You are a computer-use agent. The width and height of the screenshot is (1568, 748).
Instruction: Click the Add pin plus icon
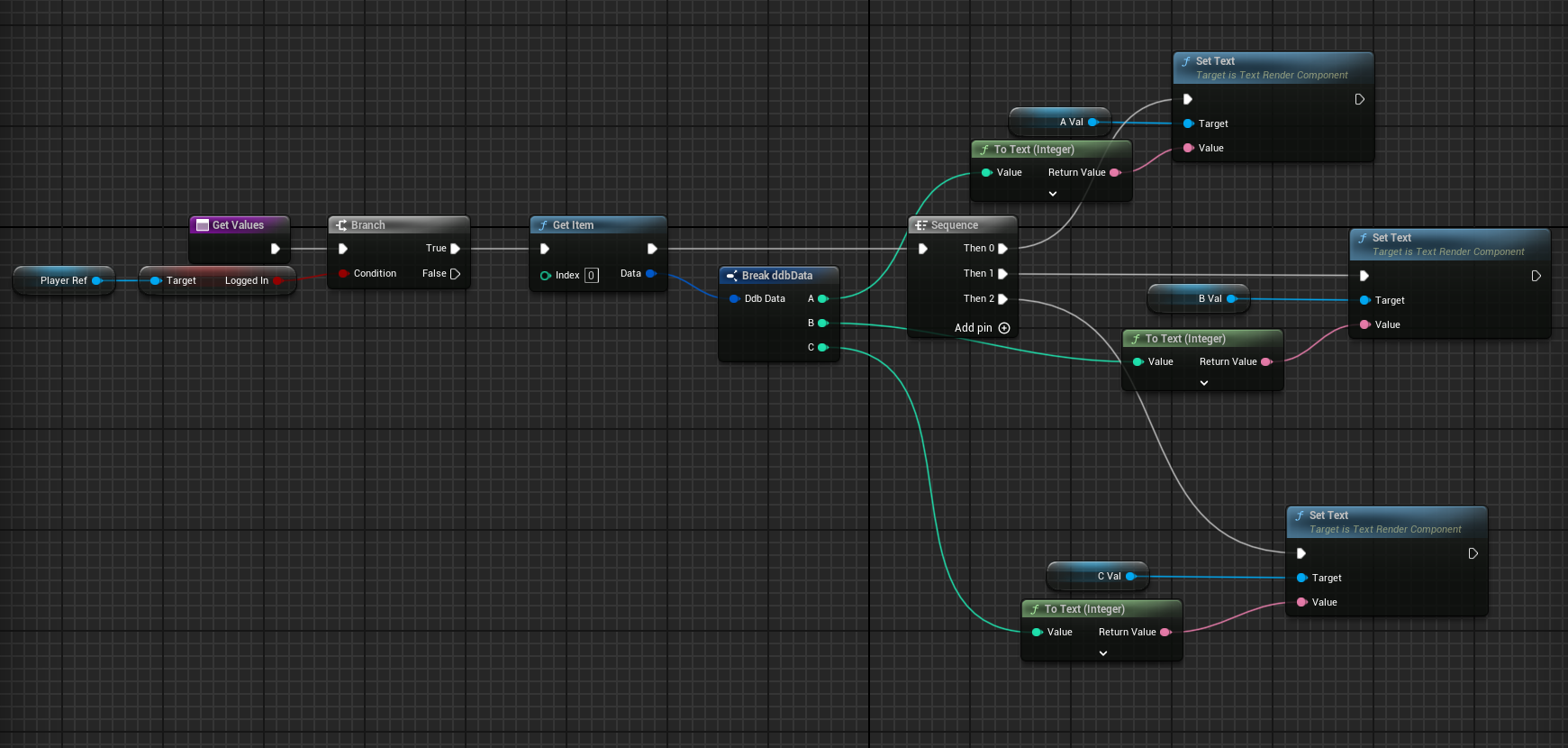tap(1004, 328)
